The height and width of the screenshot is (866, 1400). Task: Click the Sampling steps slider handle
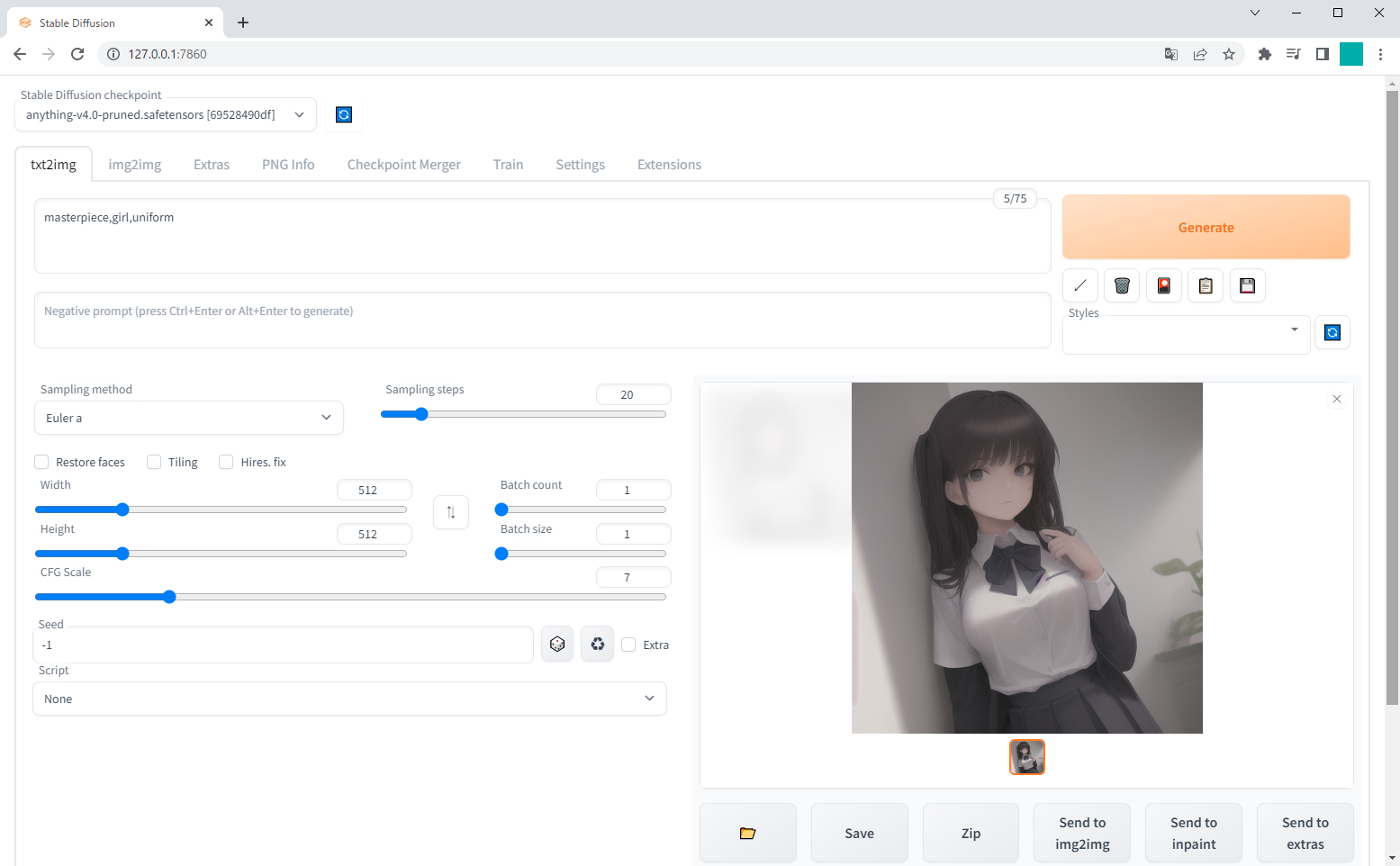pos(421,414)
